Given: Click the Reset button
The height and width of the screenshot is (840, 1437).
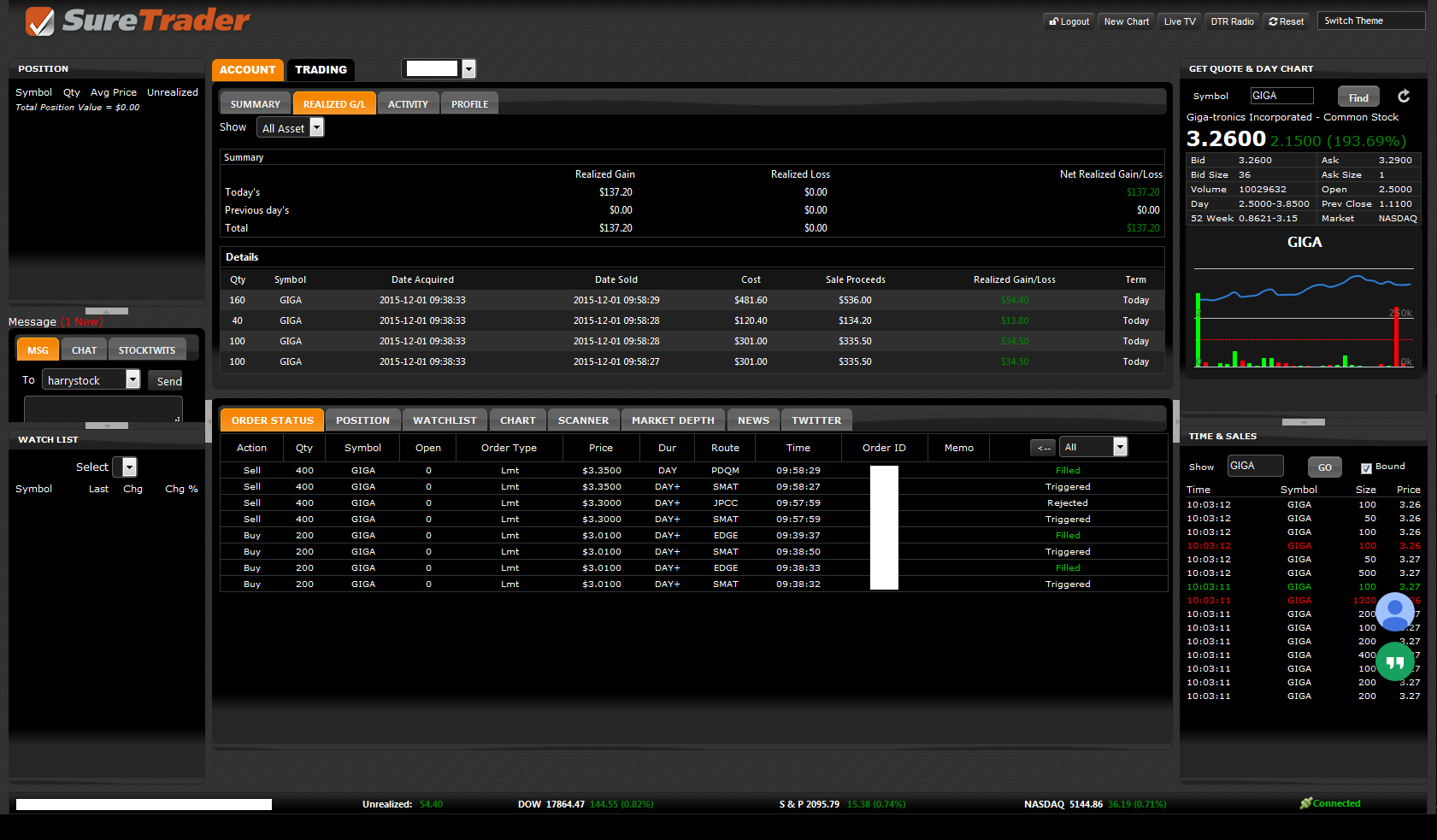Looking at the screenshot, I should pos(1287,21).
